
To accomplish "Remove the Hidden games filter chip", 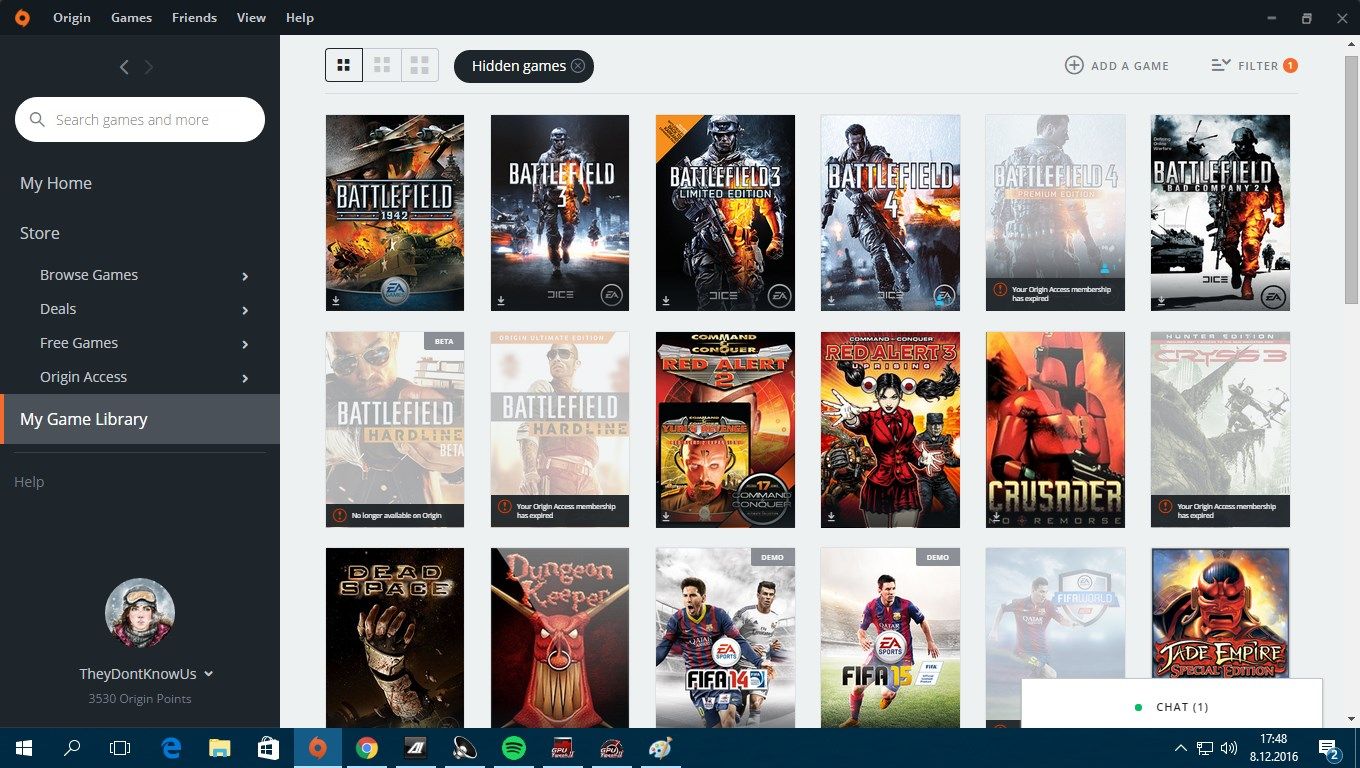I will (x=578, y=66).
